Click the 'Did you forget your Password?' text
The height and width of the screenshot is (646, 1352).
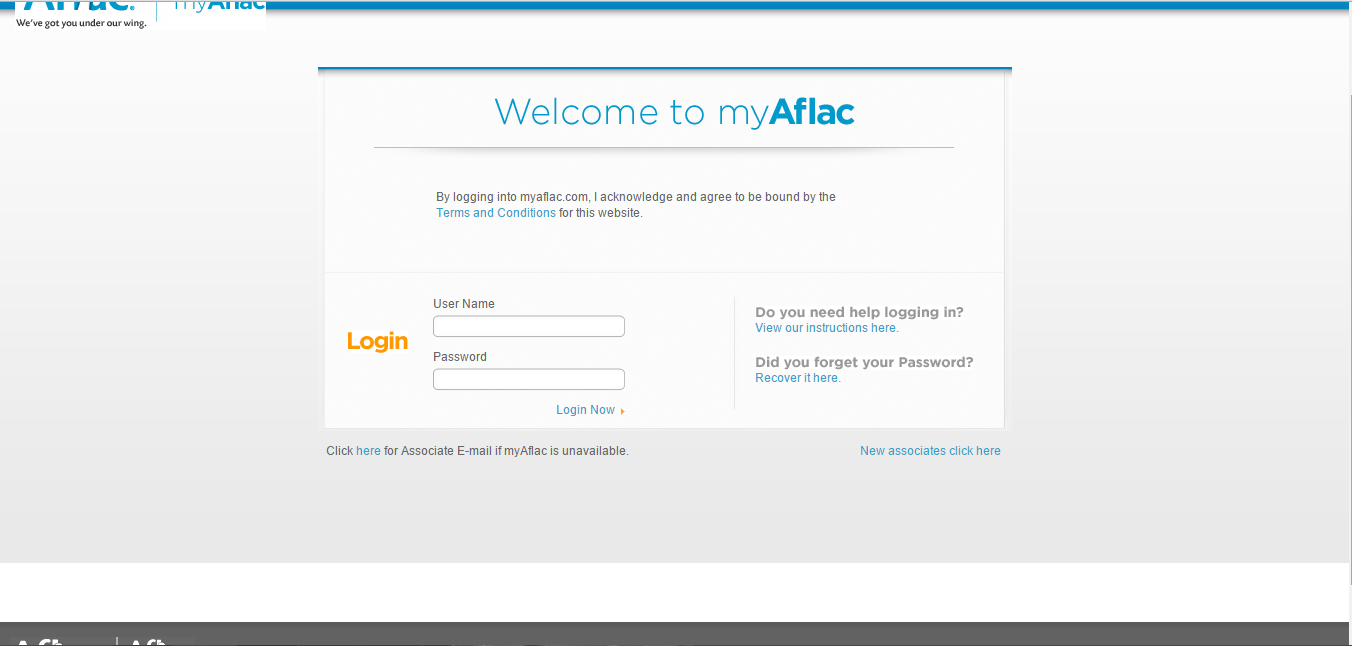pos(864,362)
